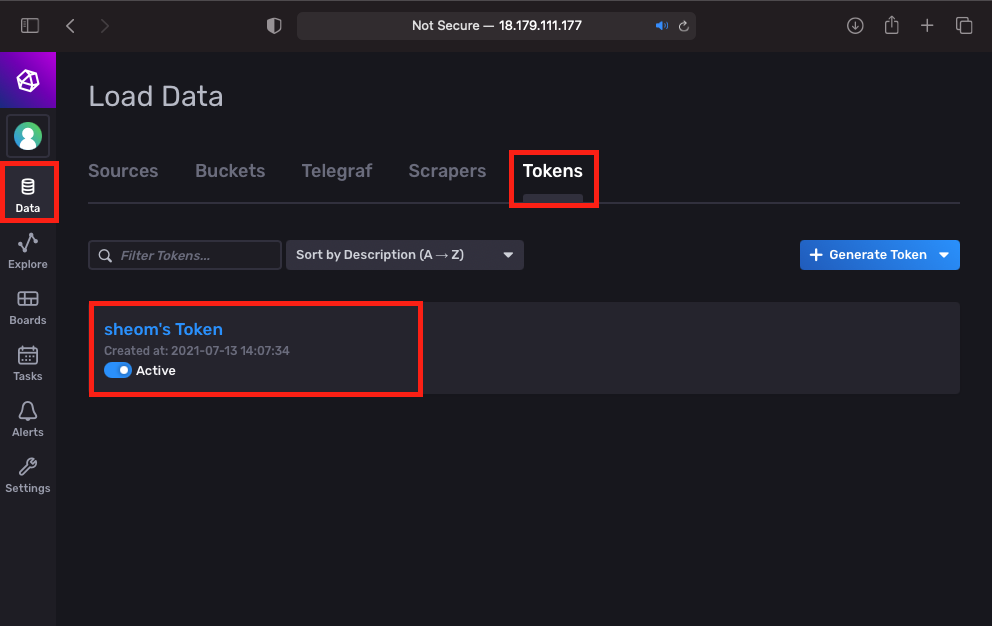Disable the Active toggle on sheom's Token
This screenshot has width=992, height=626.
click(118, 370)
